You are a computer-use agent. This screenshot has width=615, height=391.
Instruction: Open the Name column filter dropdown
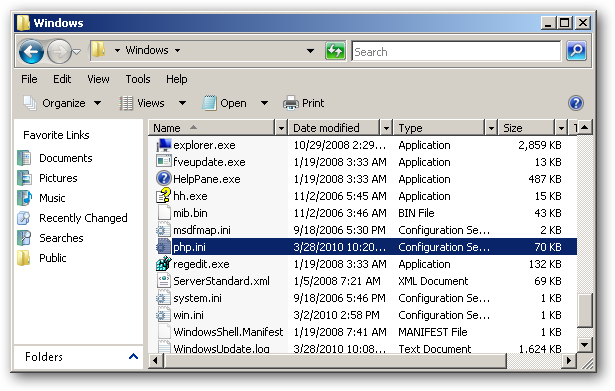click(281, 128)
